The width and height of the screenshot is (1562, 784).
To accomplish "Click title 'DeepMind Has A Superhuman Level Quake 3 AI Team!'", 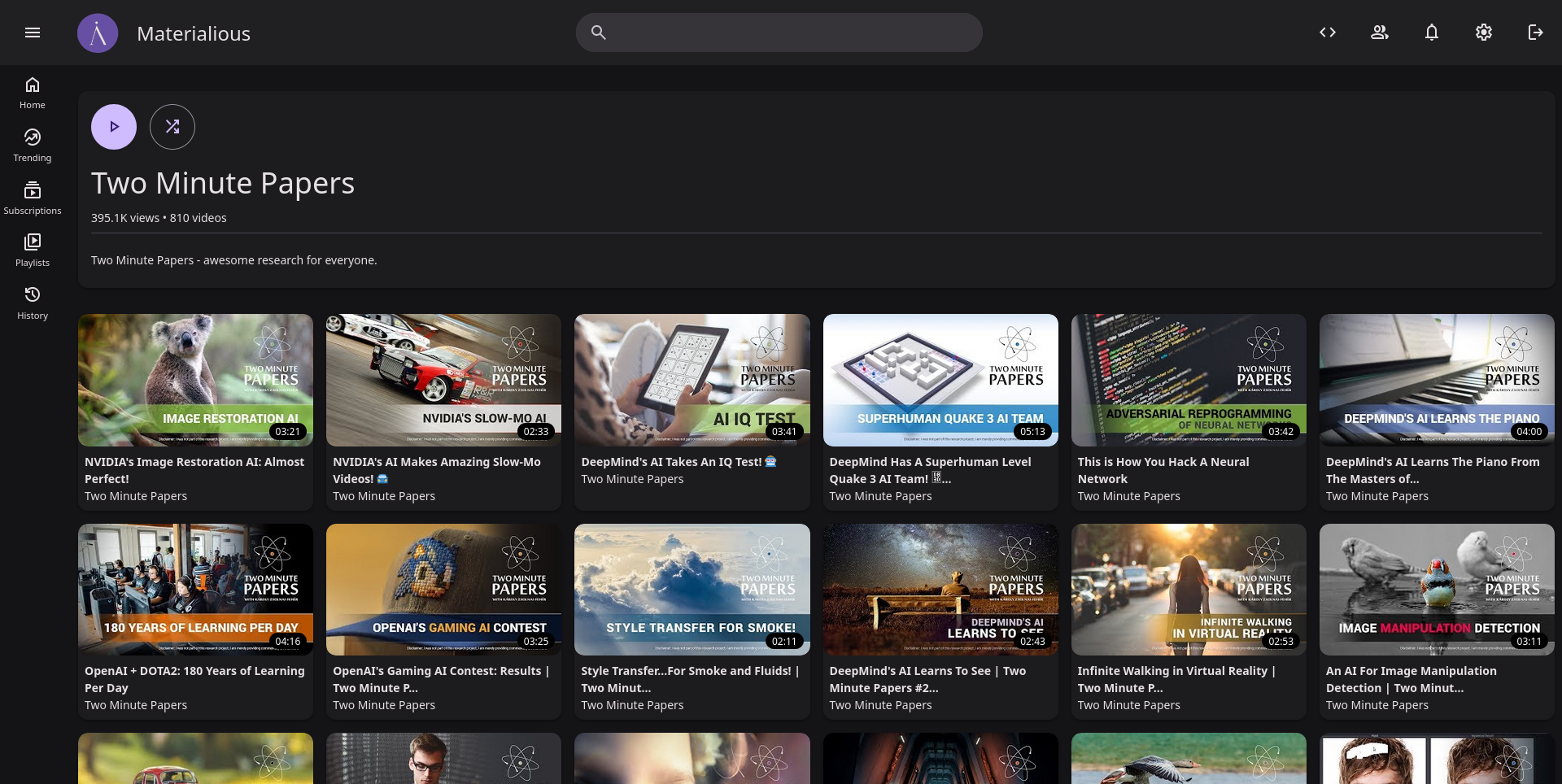I will [x=930, y=470].
